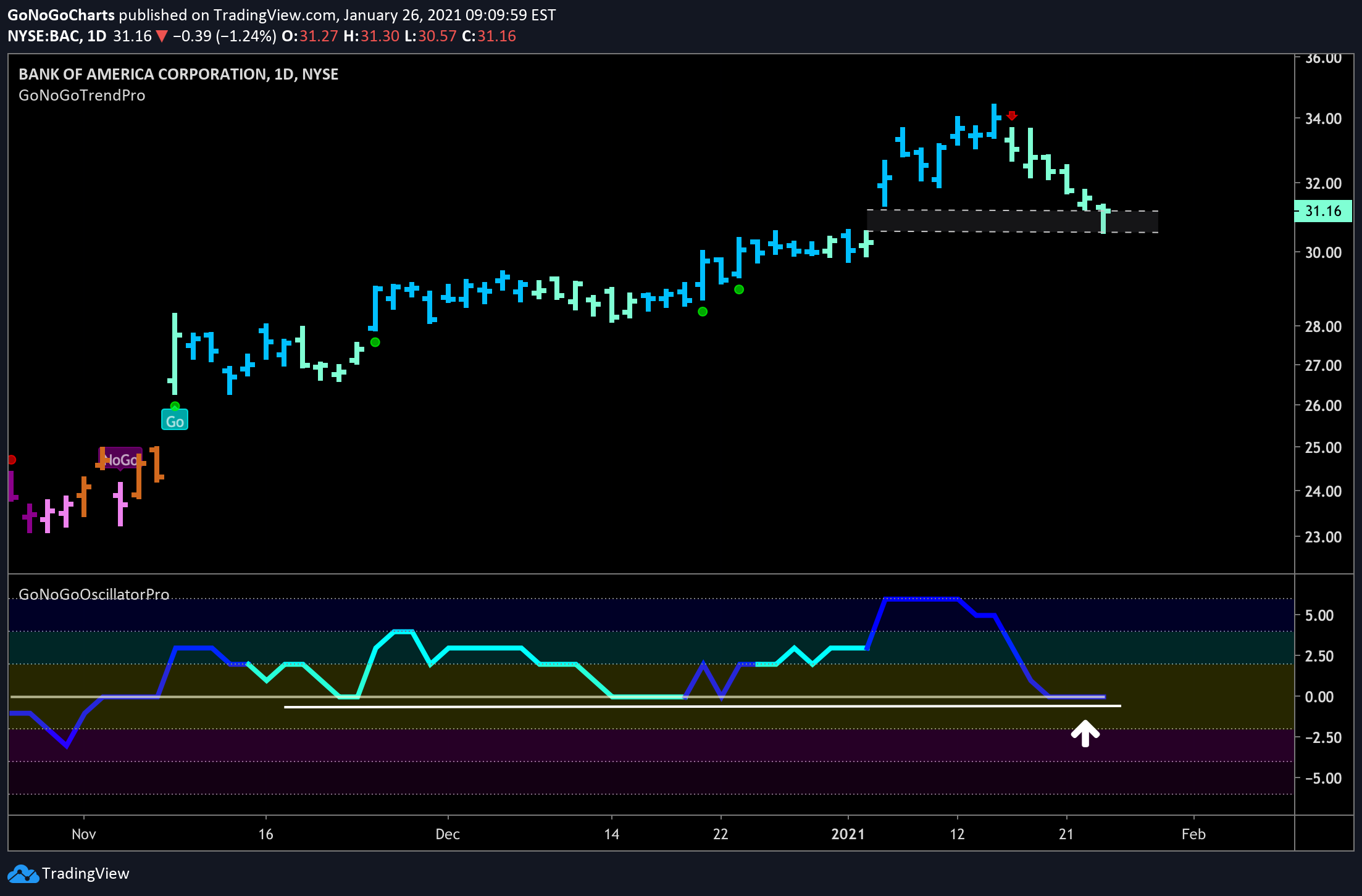Click the −0.39 (−1.24%) change text
Screen dimensions: 1362x896
(225, 36)
